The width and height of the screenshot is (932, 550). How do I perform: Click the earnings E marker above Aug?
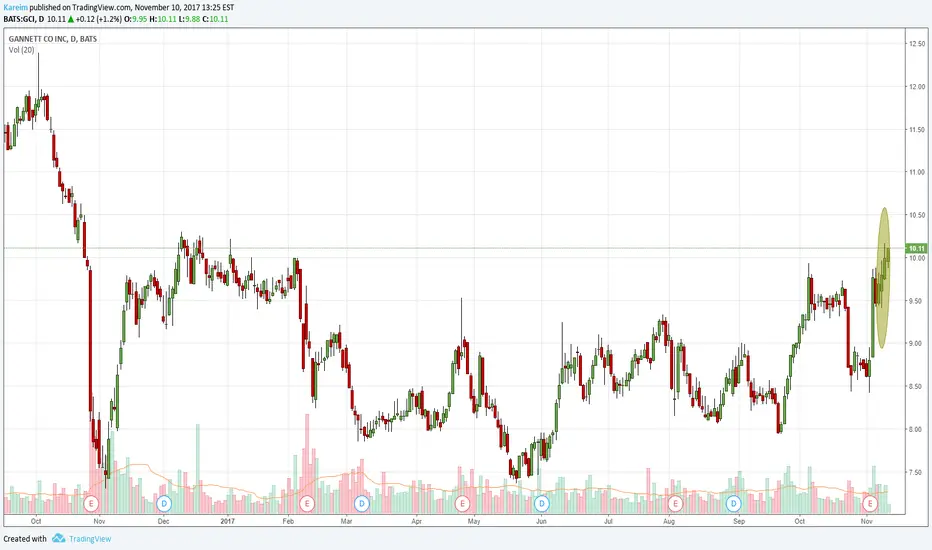tap(675, 504)
